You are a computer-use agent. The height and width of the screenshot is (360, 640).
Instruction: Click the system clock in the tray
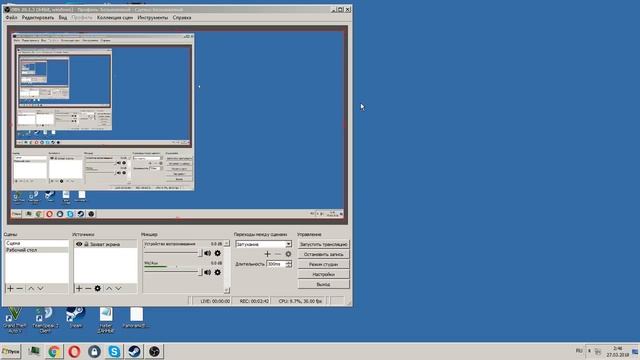(618, 352)
